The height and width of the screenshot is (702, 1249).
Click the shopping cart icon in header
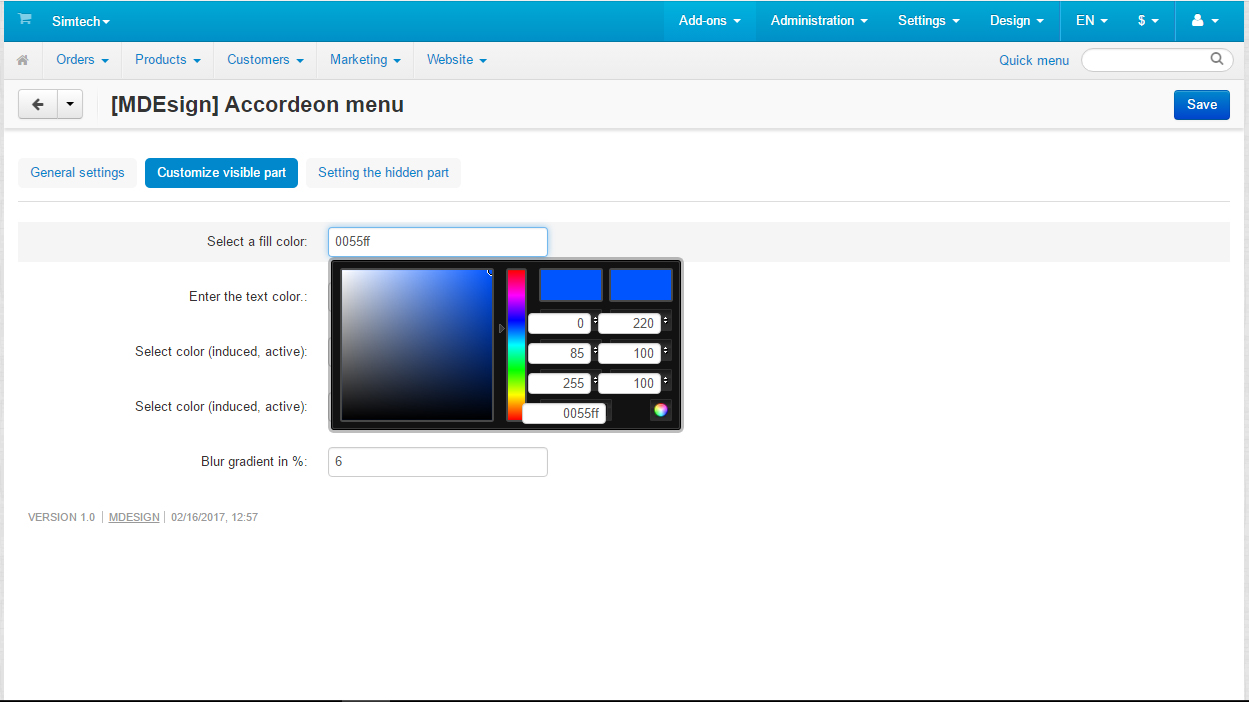25,20
